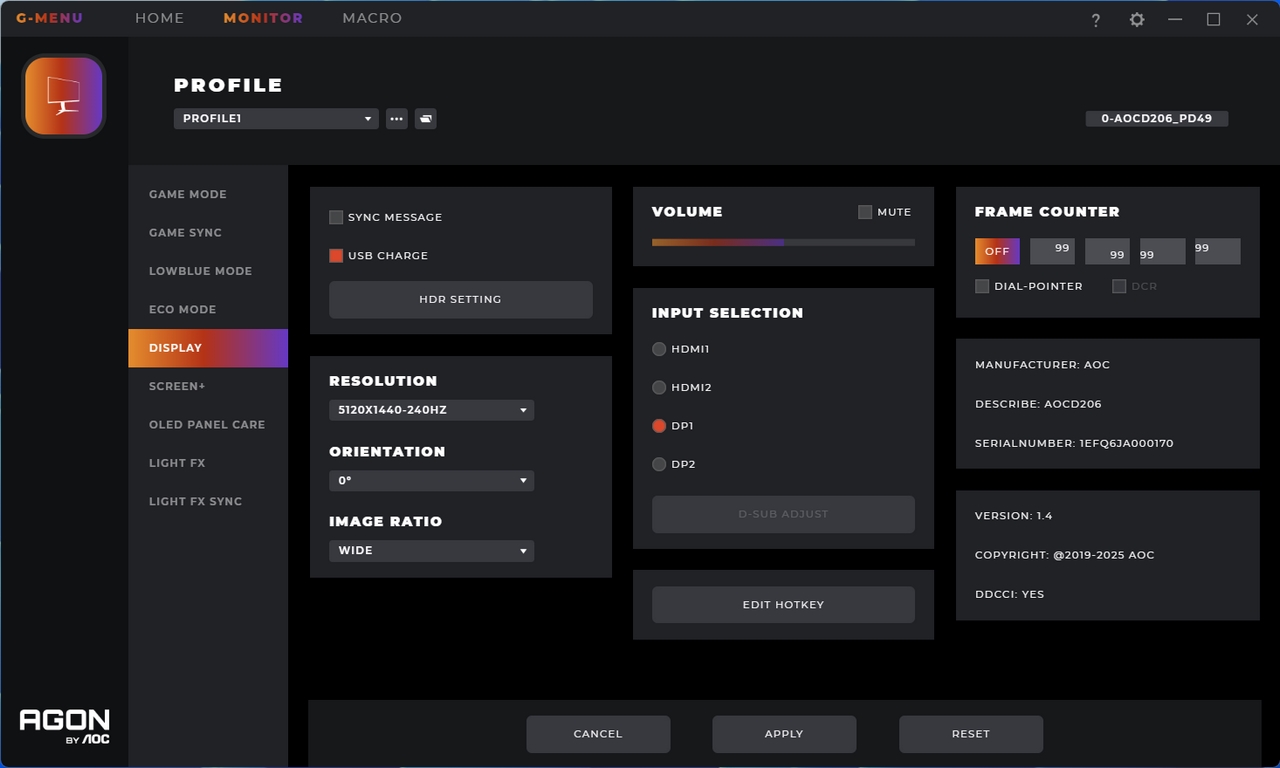The height and width of the screenshot is (768, 1280).
Task: Open the Eco Mode section
Action: [x=208, y=310]
